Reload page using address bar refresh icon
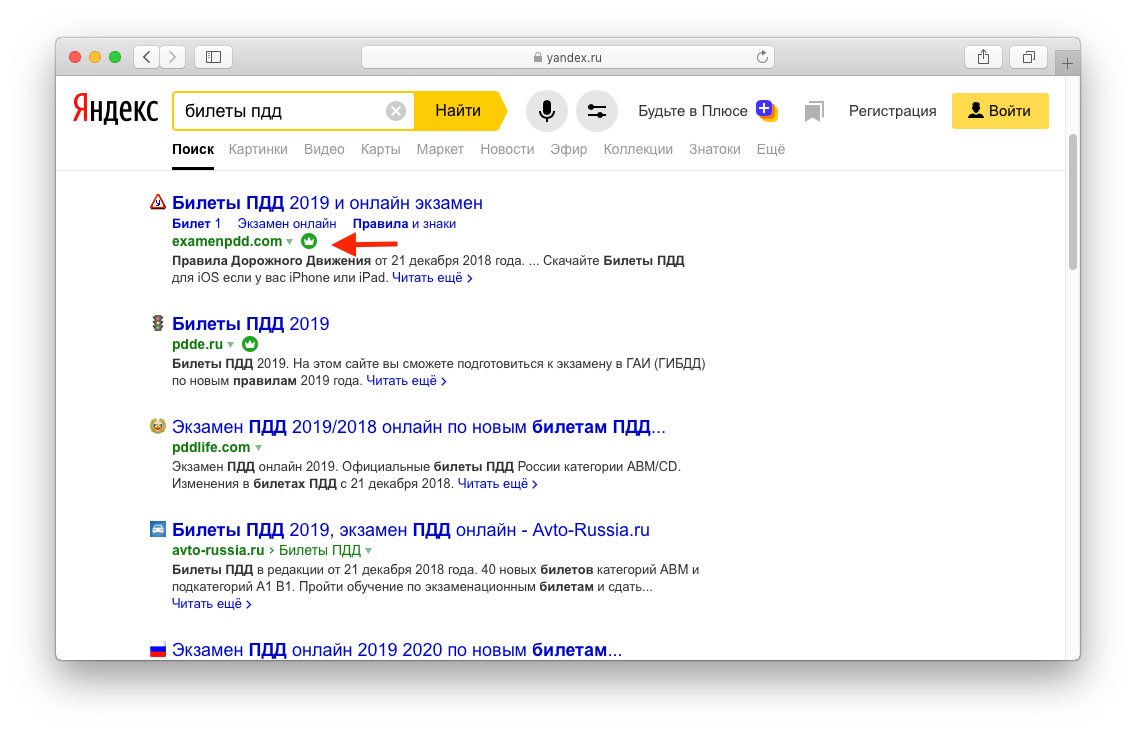Screen dimensions: 1136x734 [x=762, y=57]
